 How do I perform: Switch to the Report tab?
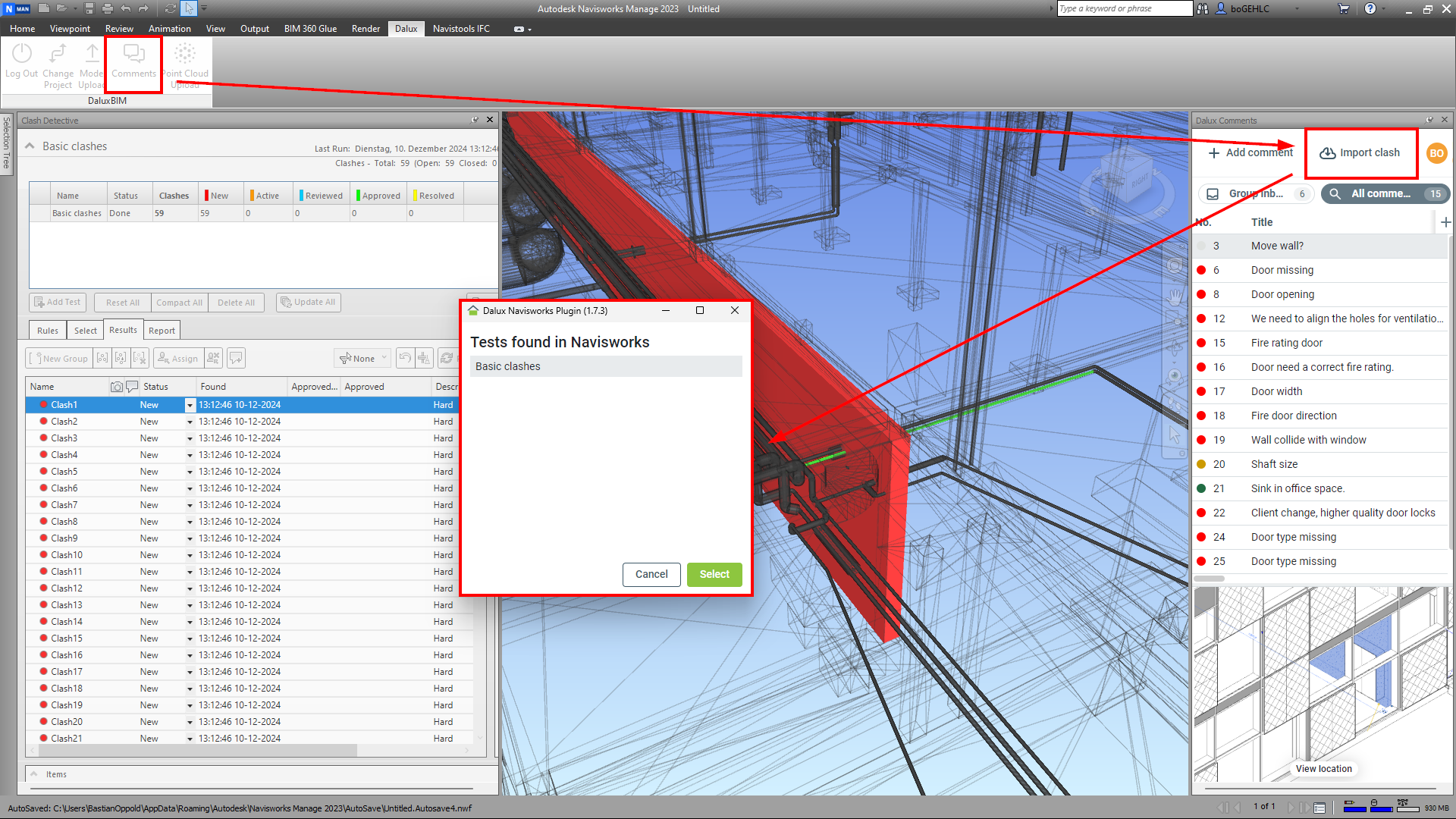(x=162, y=331)
